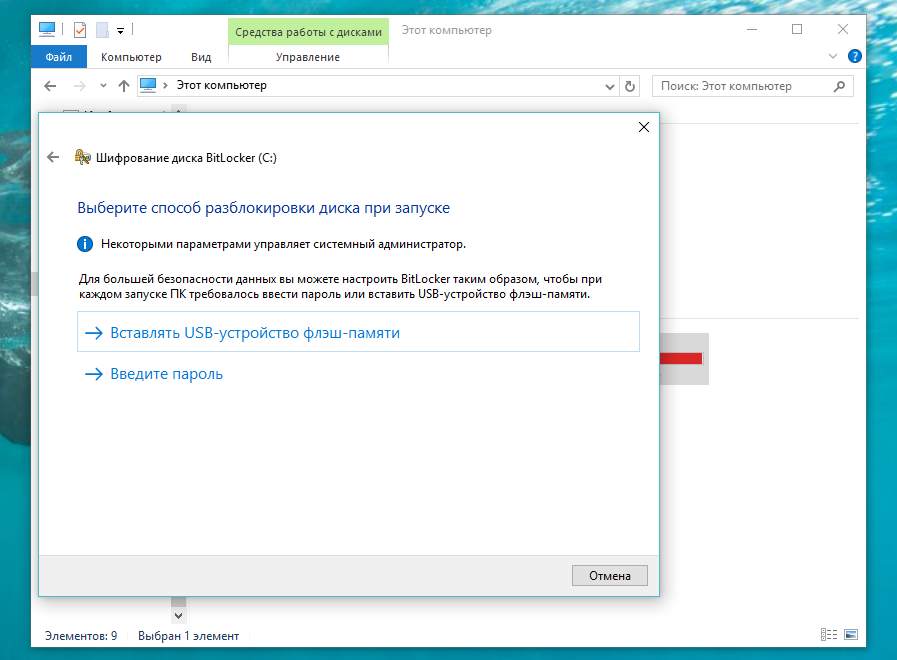Switch to large thumbnails view icon
Screen dimensions: 897x660
(x=851, y=635)
